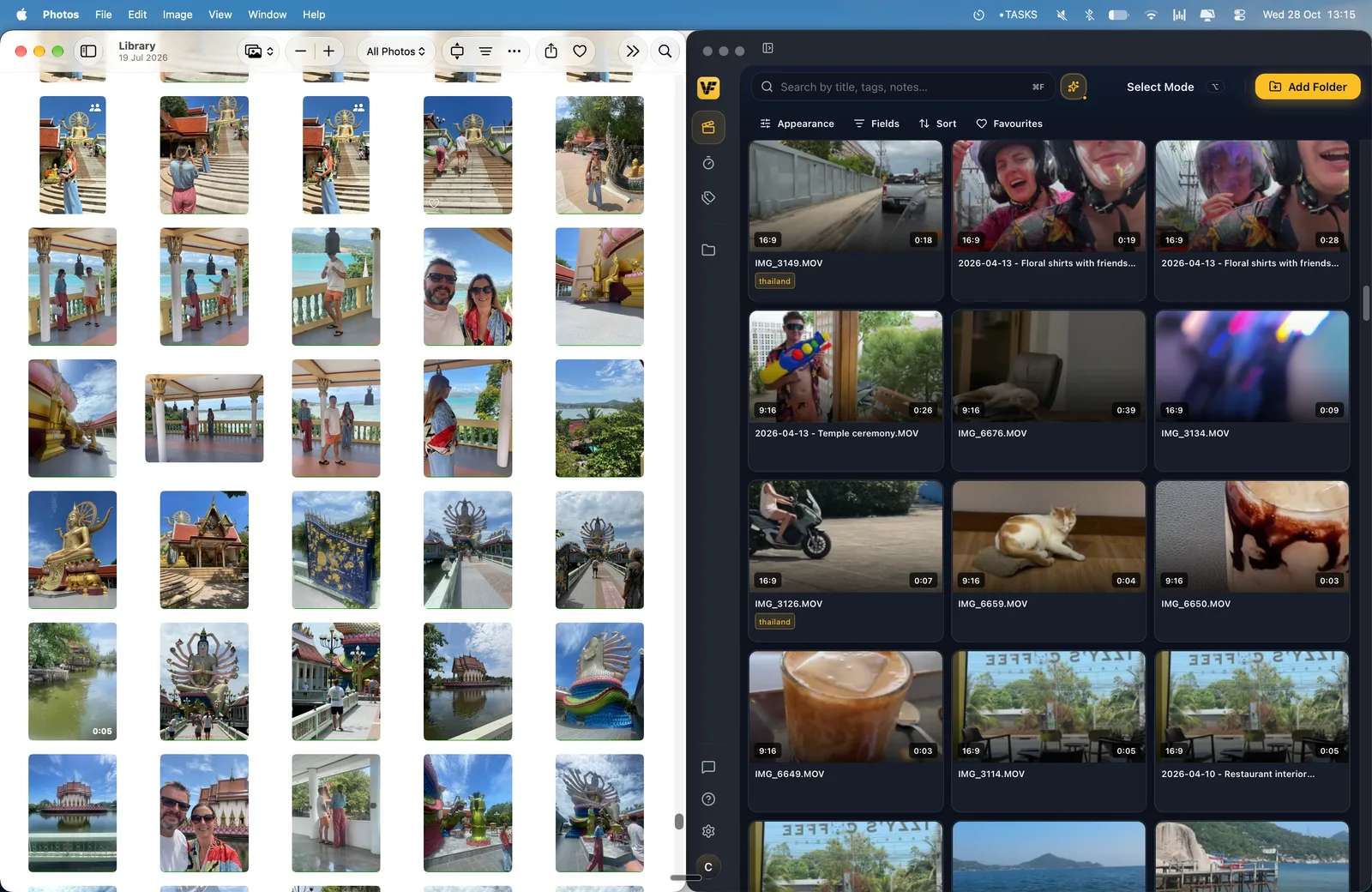Expand the overflow chevrons in Photos toolbar
The height and width of the screenshot is (892, 1372).
pos(633,51)
